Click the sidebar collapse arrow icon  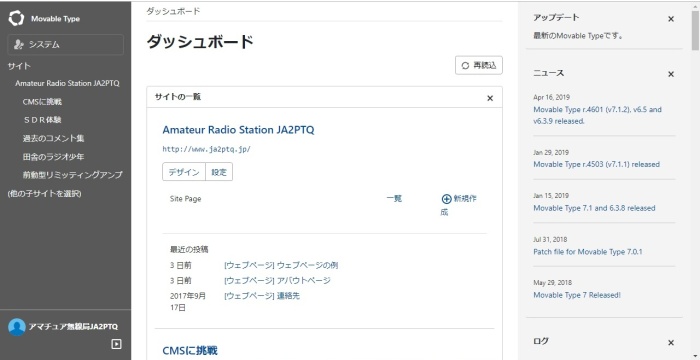(116, 344)
